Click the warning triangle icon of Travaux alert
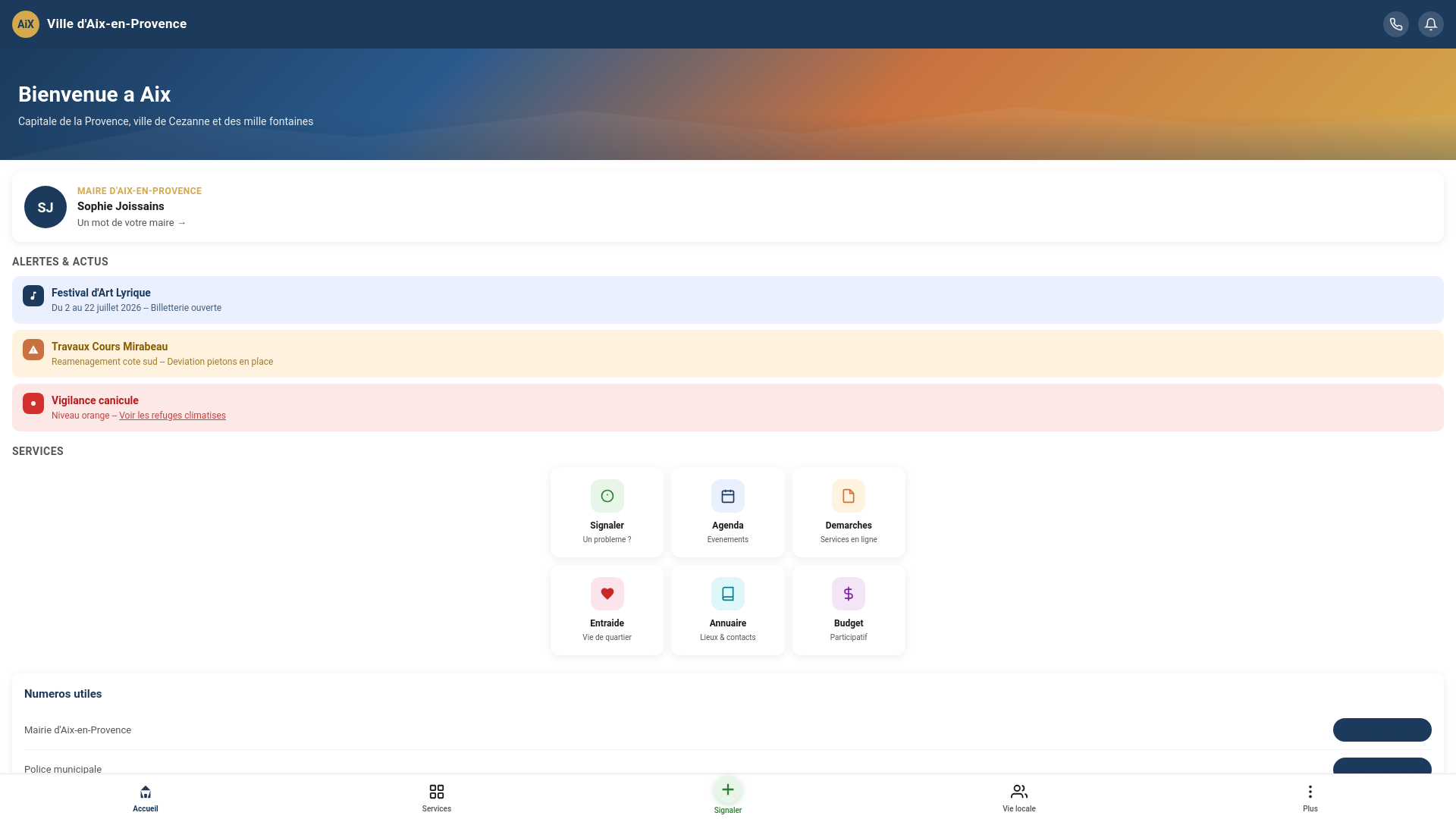The image size is (1456, 819). click(x=33, y=350)
